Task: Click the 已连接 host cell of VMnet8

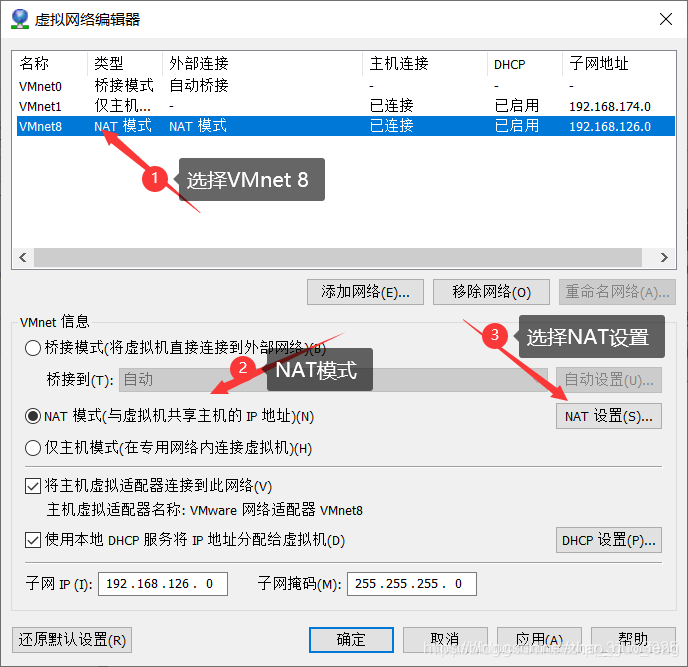Action: tap(391, 126)
